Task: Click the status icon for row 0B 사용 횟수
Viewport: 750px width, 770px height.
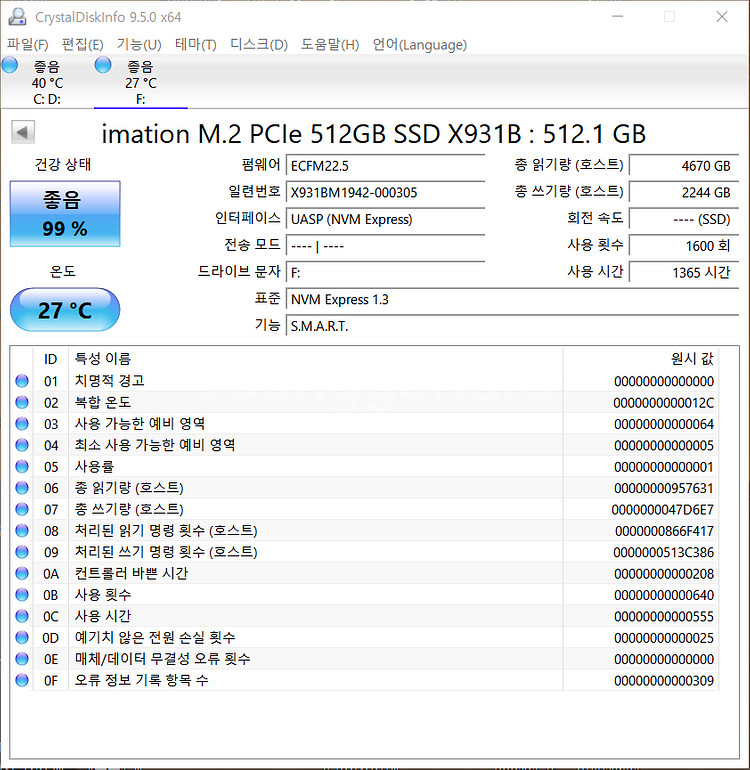Action: pyautogui.click(x=22, y=595)
